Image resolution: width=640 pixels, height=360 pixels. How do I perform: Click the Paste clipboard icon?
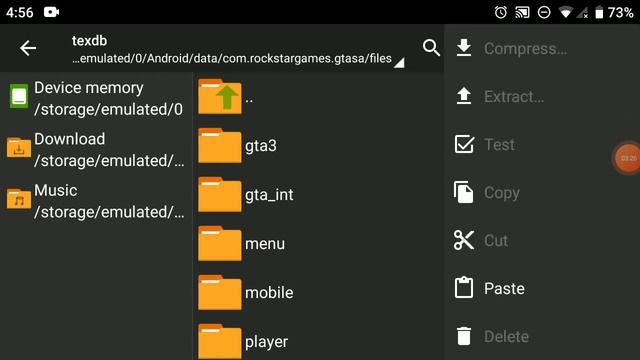pyautogui.click(x=464, y=287)
